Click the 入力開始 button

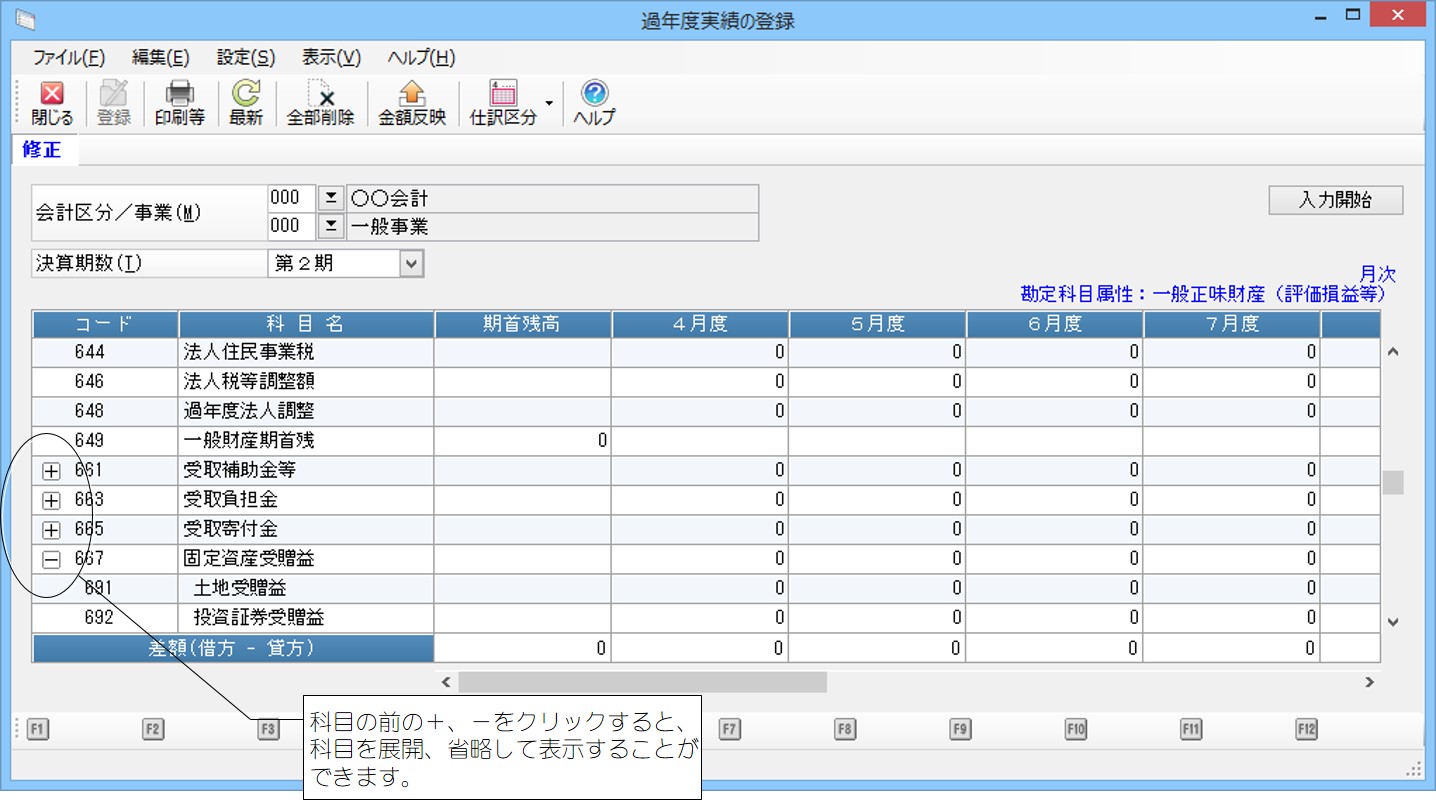pyautogui.click(x=1335, y=200)
